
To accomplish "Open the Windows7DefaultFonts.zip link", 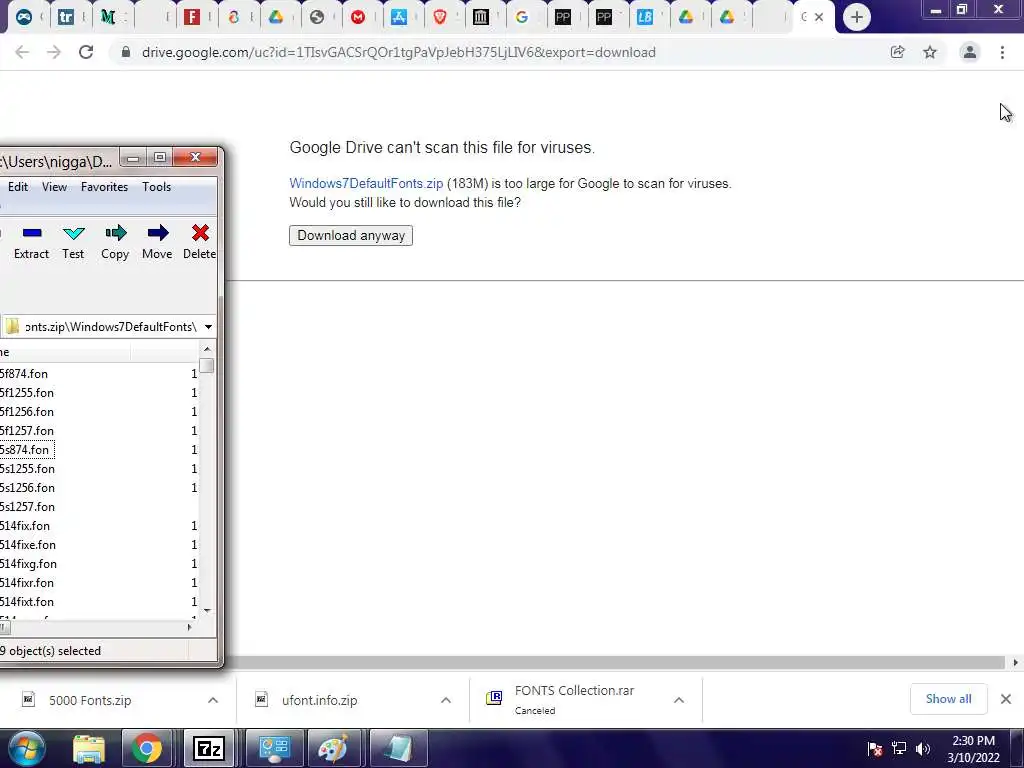I will (366, 184).
